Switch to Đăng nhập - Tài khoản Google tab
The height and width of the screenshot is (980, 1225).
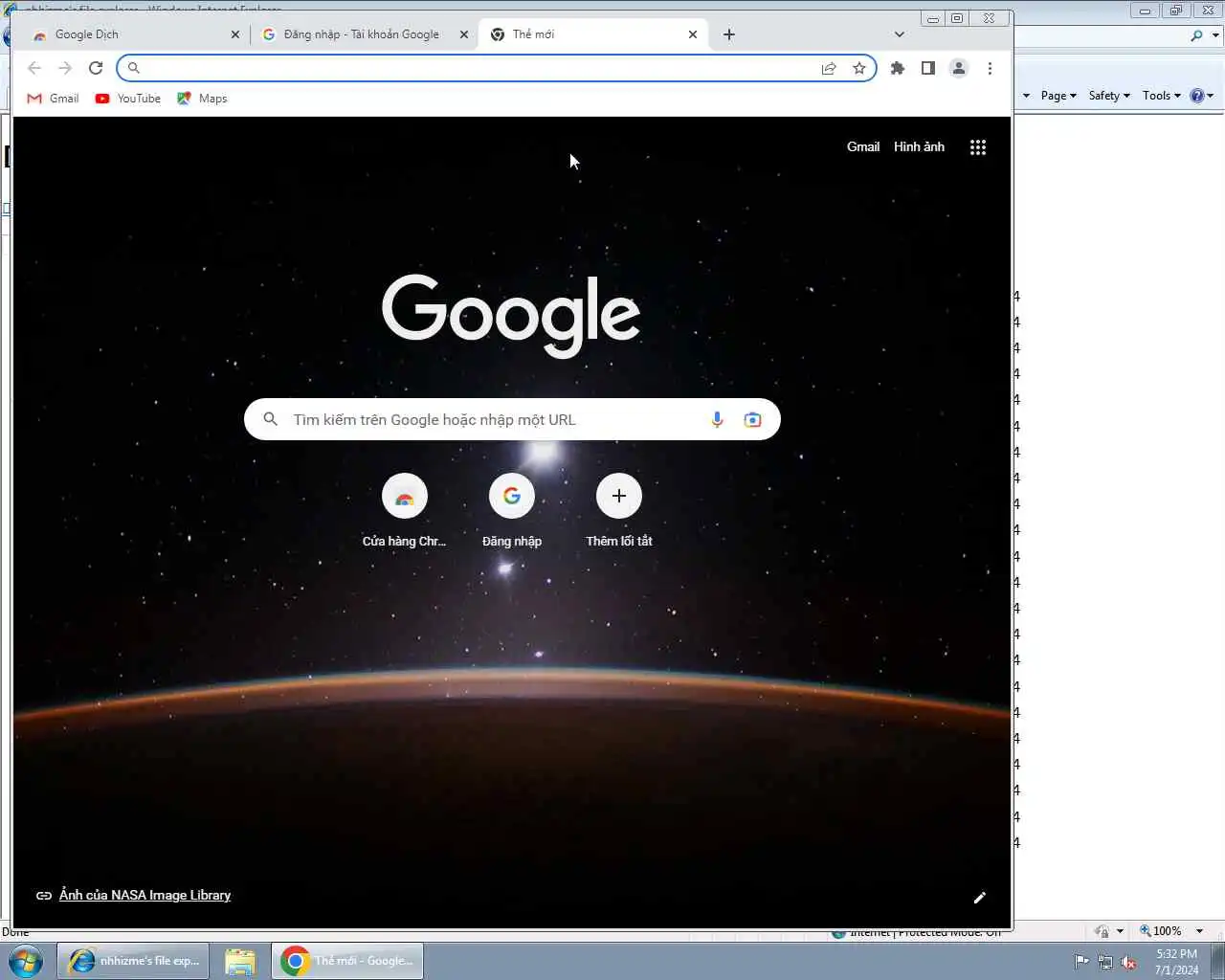click(364, 34)
